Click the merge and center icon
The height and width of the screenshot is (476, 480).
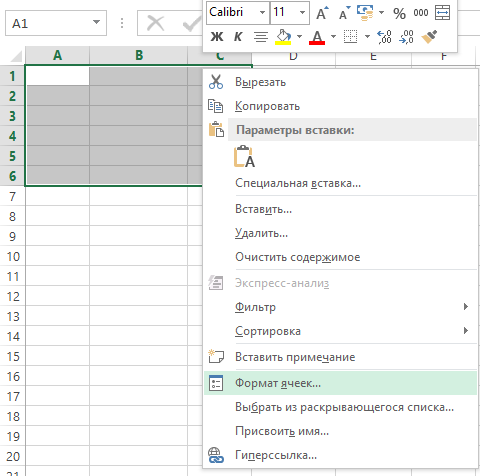(442, 13)
